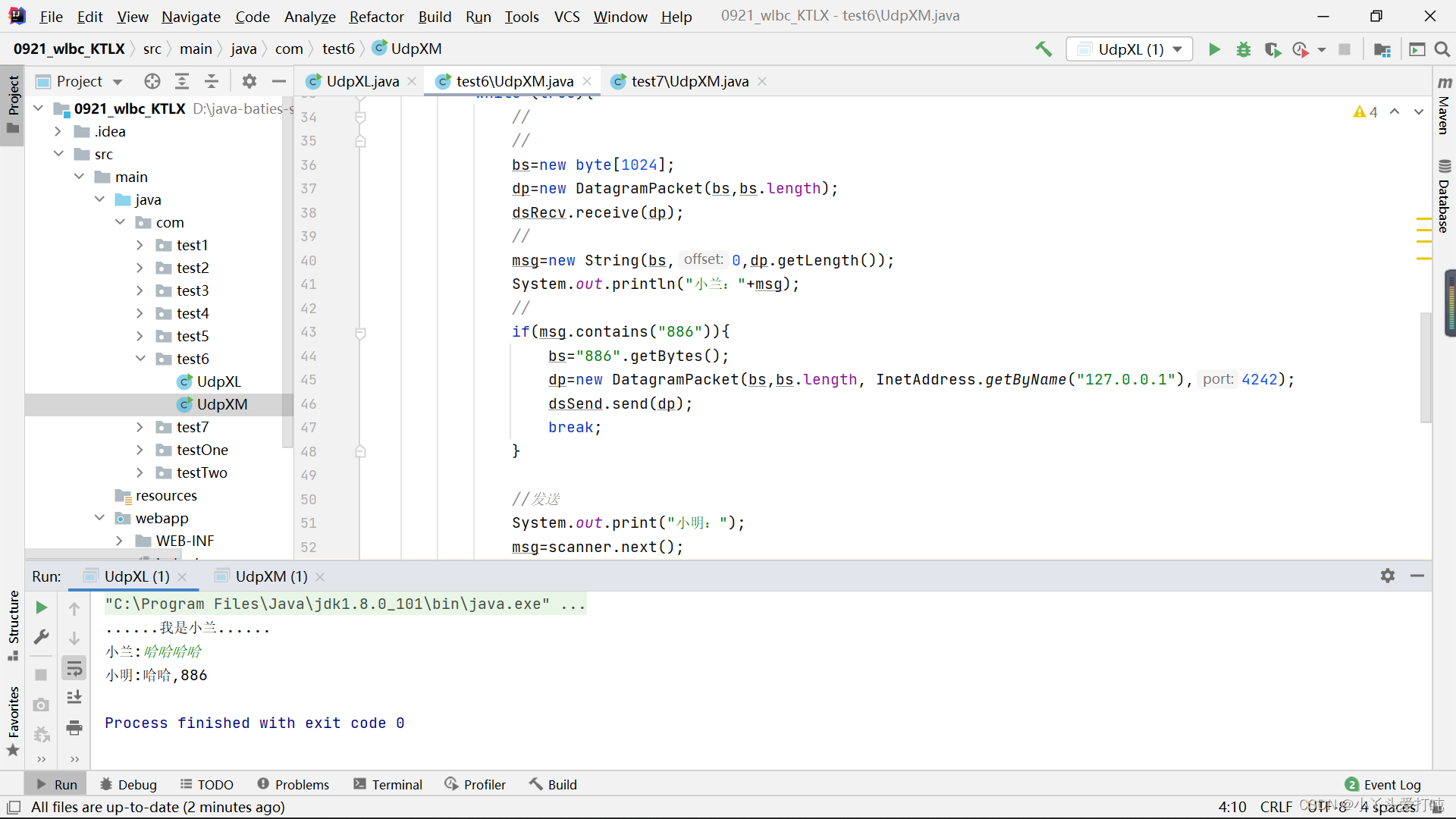The width and height of the screenshot is (1456, 819).
Task: Open Maven side panel
Action: pyautogui.click(x=1444, y=106)
